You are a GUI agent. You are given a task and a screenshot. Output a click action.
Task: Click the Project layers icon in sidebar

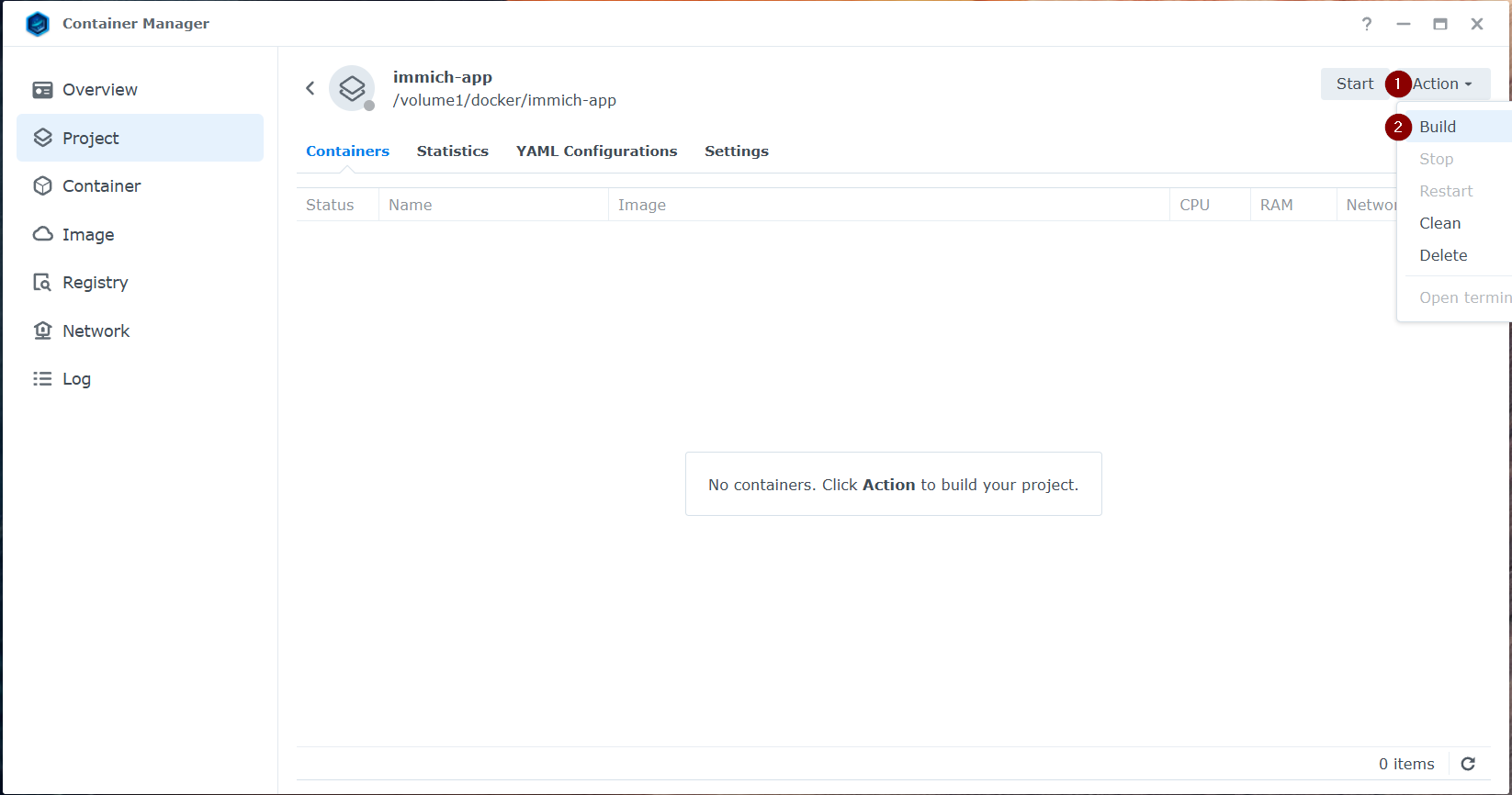[42, 138]
